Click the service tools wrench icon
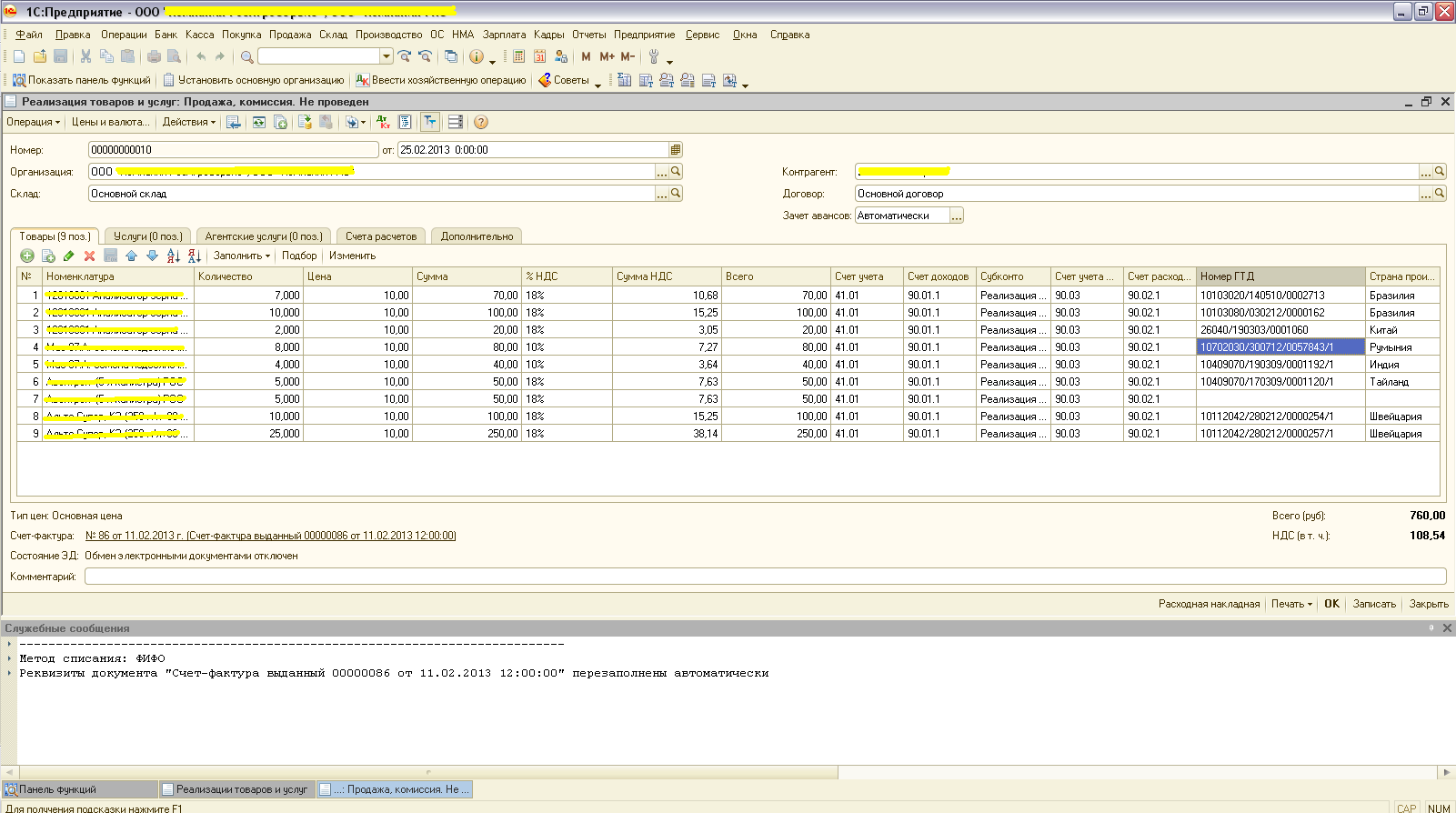 (654, 56)
